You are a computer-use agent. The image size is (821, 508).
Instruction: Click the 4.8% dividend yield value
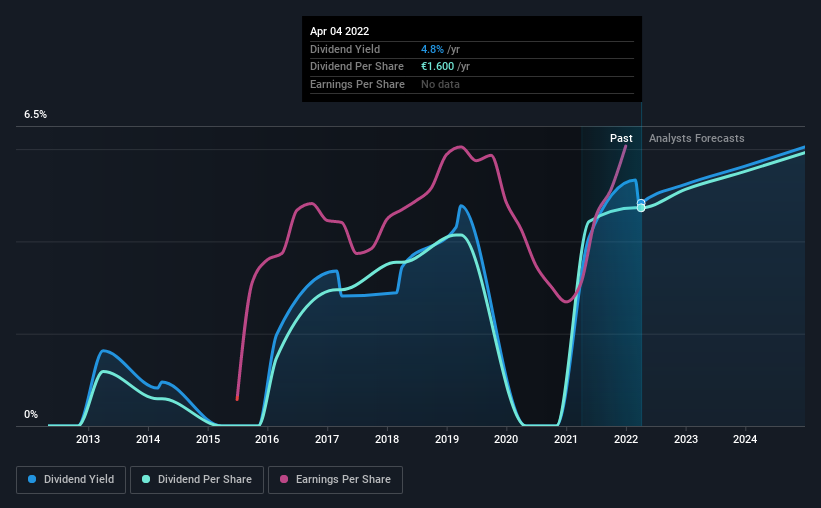pyautogui.click(x=432, y=49)
